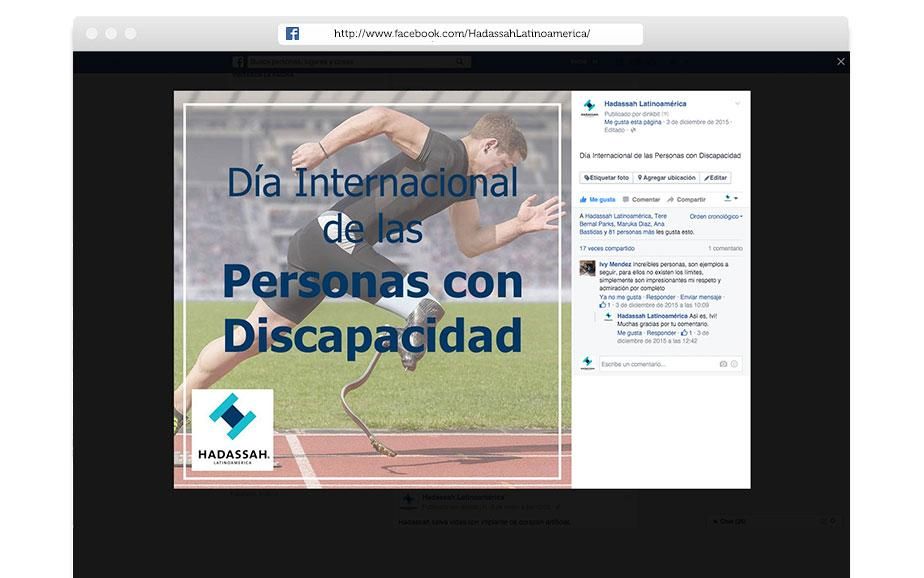
Task: Open the post-as identity dropdown next to Compartir
Action: click(x=731, y=199)
